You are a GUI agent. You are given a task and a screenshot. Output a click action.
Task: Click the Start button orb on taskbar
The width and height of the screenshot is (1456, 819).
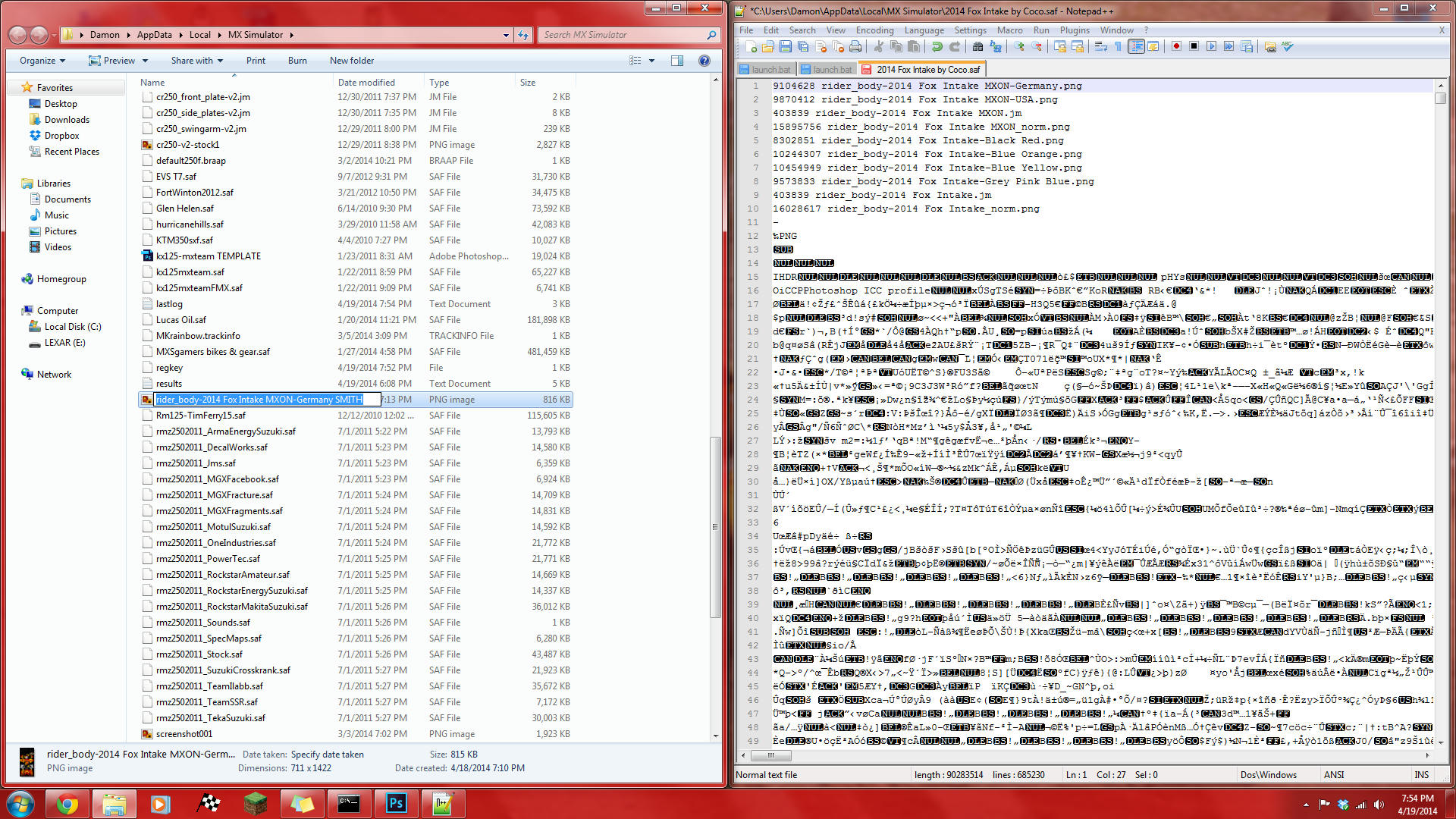coord(20,804)
